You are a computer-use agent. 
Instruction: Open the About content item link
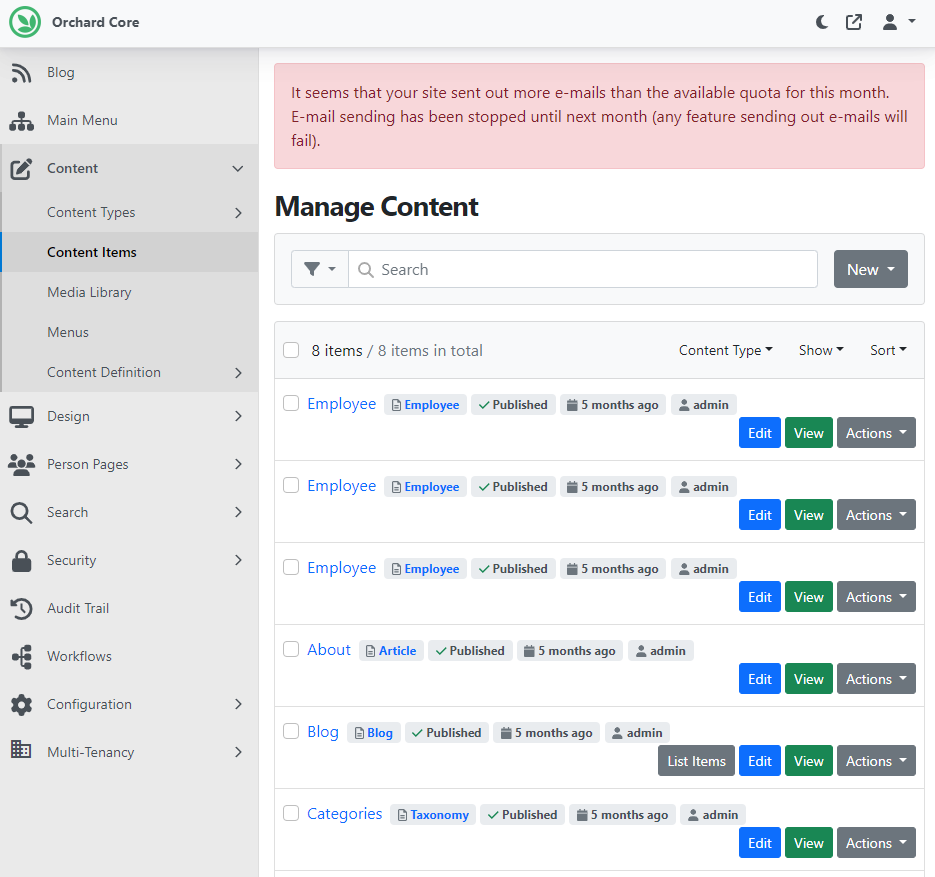(329, 650)
